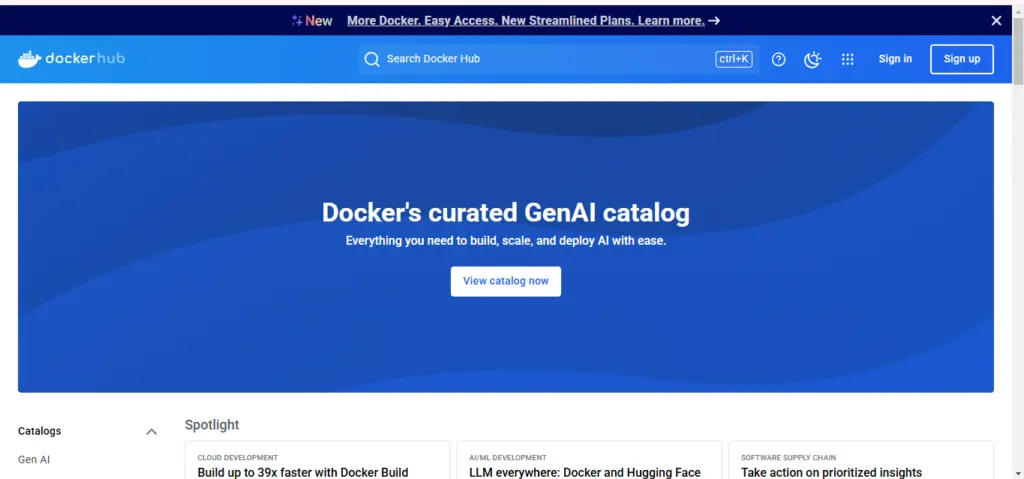This screenshot has height=479, width=1024.
Task: Open the New Streamlined Plans banner link
Action: click(525, 20)
